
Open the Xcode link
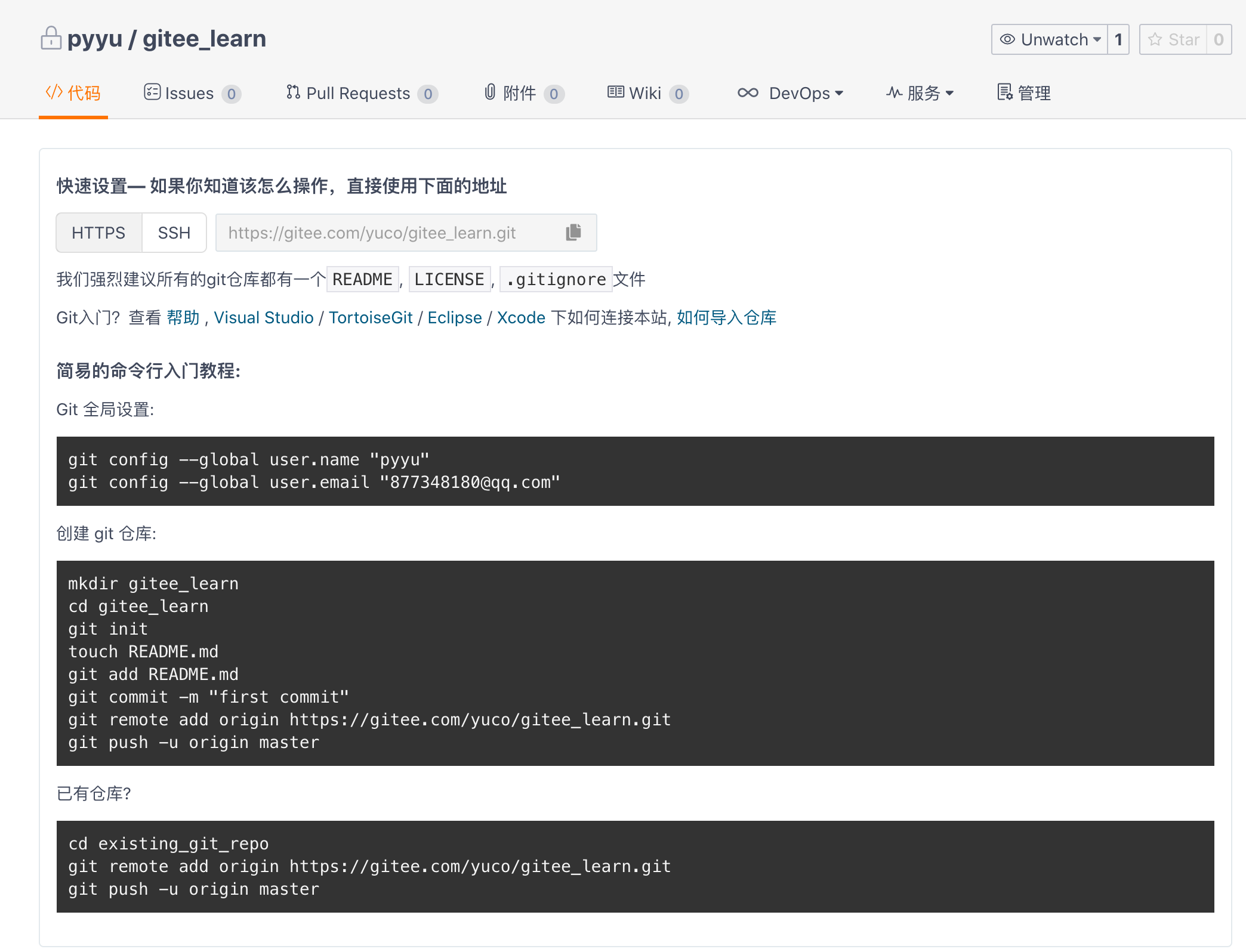(521, 317)
